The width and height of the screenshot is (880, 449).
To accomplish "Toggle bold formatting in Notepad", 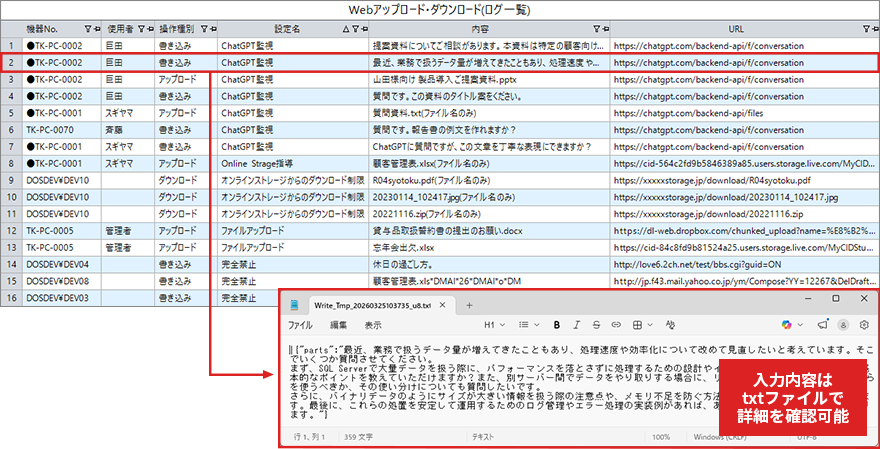I will tap(556, 325).
